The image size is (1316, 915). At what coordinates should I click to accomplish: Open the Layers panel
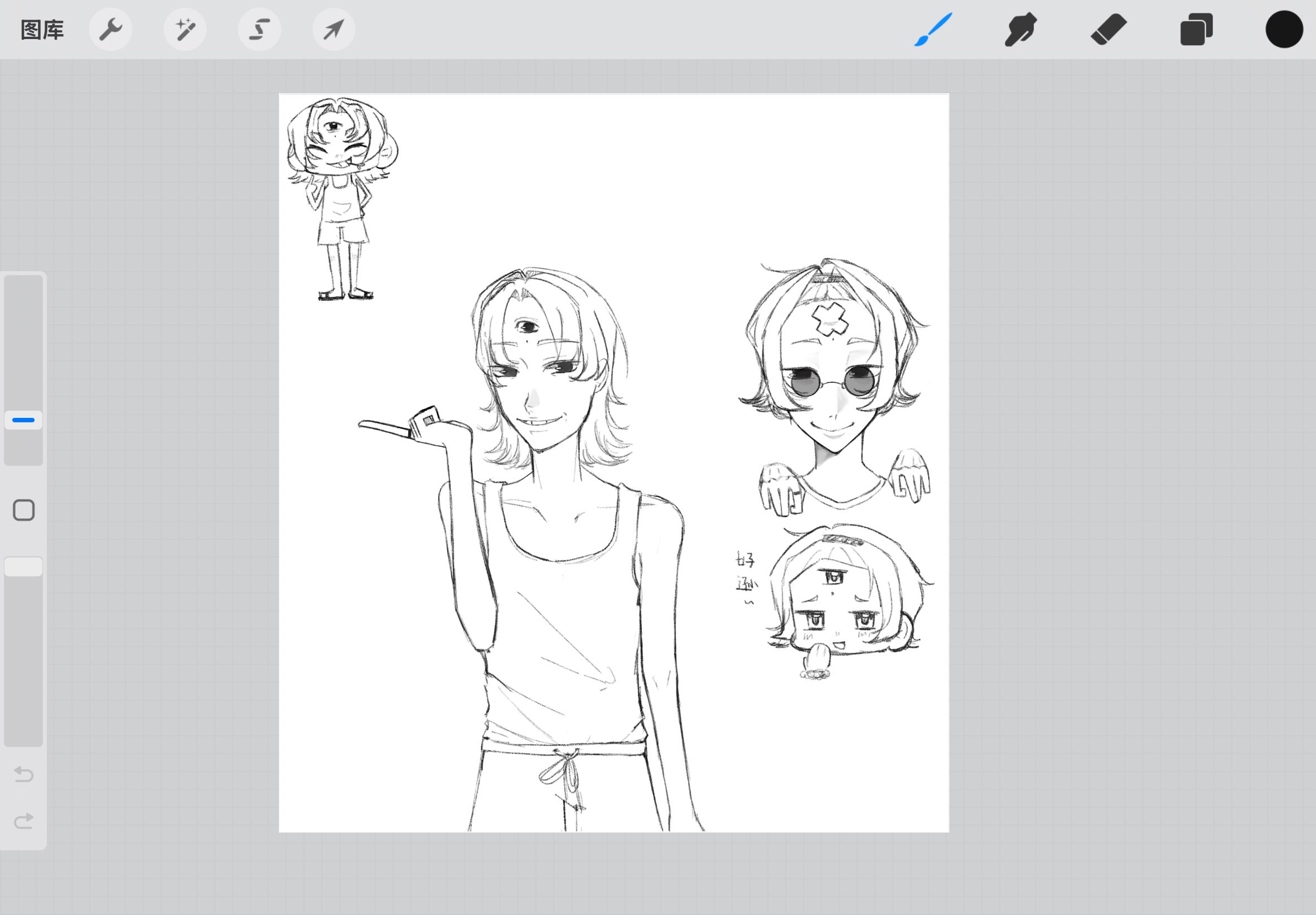pyautogui.click(x=1196, y=30)
